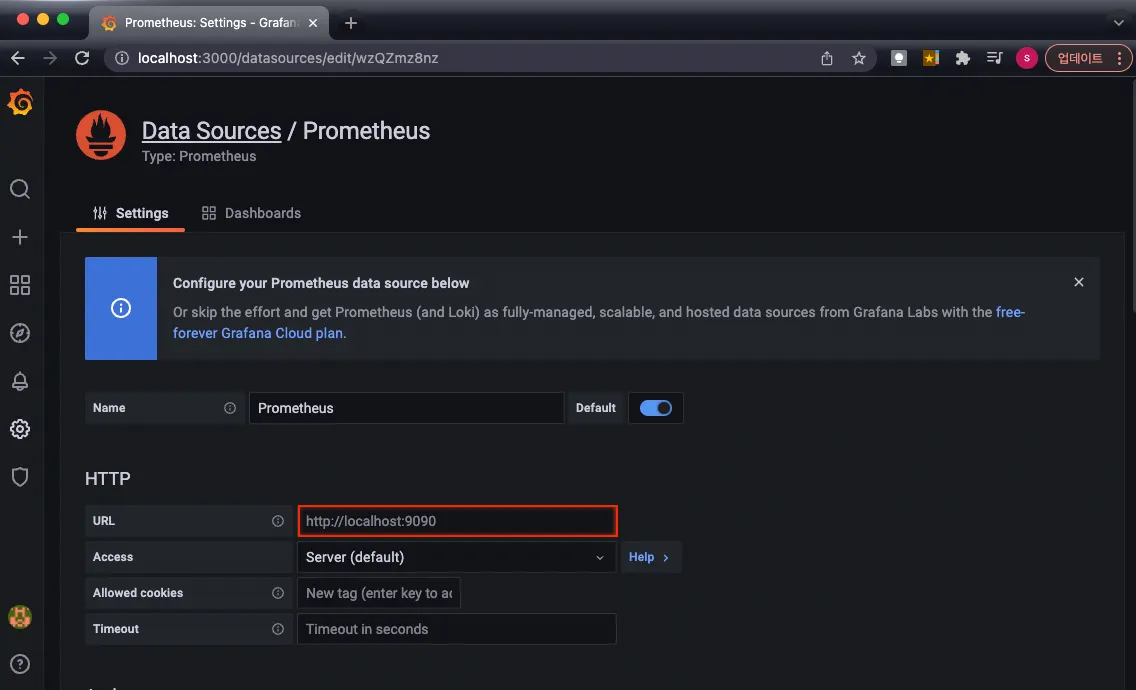This screenshot has width=1136, height=690.
Task: Open the Alerting bell icon
Action: click(20, 381)
